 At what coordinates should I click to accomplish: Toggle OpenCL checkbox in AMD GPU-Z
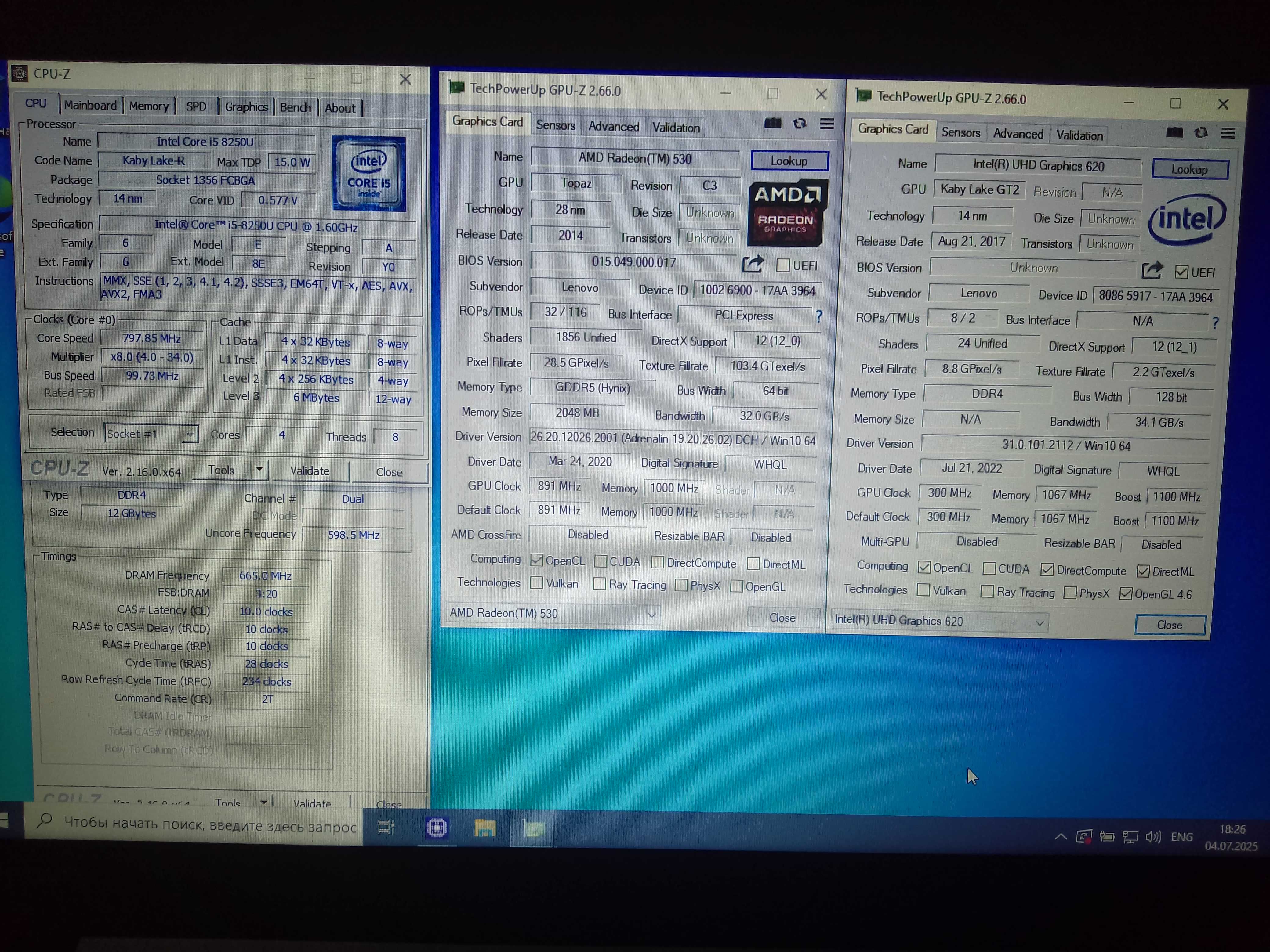pos(537,560)
